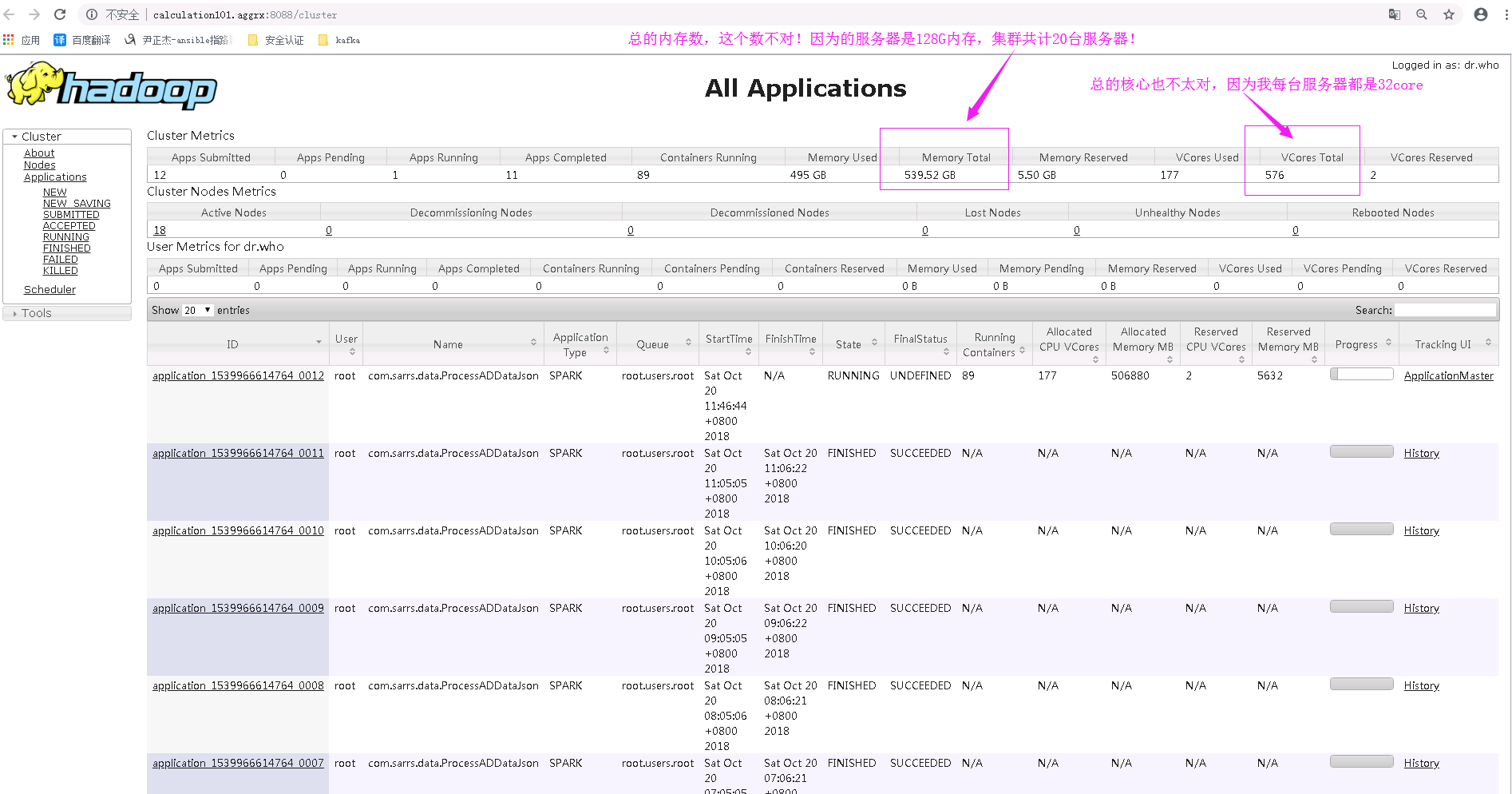
Task: Sort table by ID column arrow
Action: tap(319, 343)
